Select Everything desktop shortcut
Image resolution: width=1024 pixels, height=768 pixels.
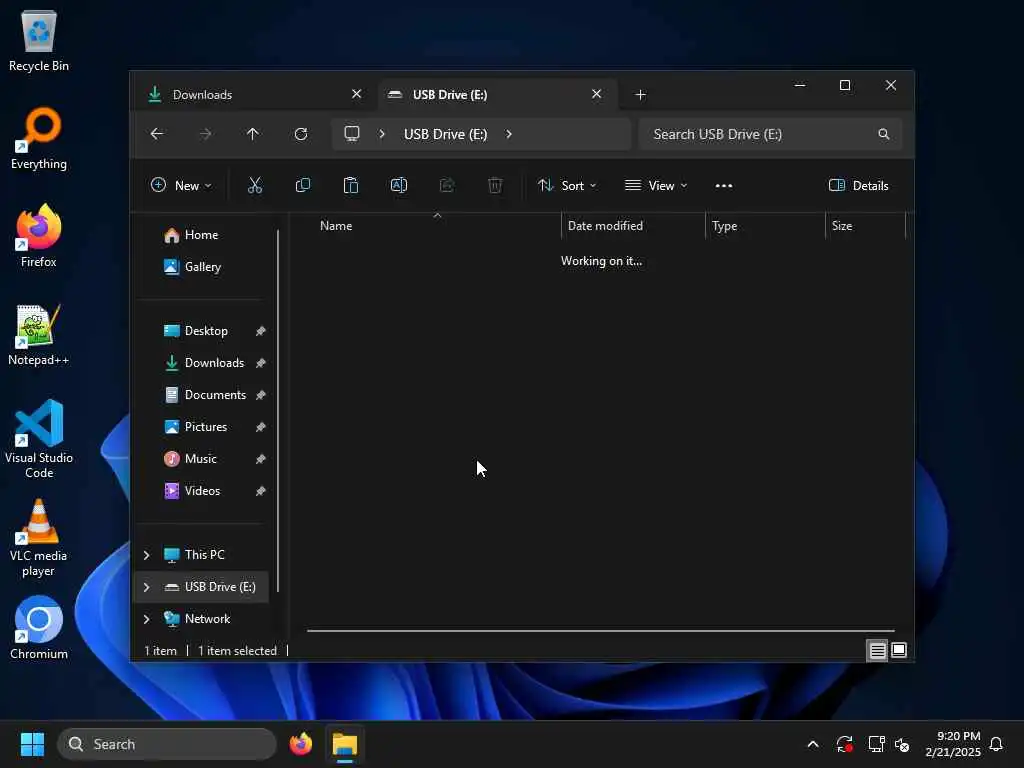[39, 138]
